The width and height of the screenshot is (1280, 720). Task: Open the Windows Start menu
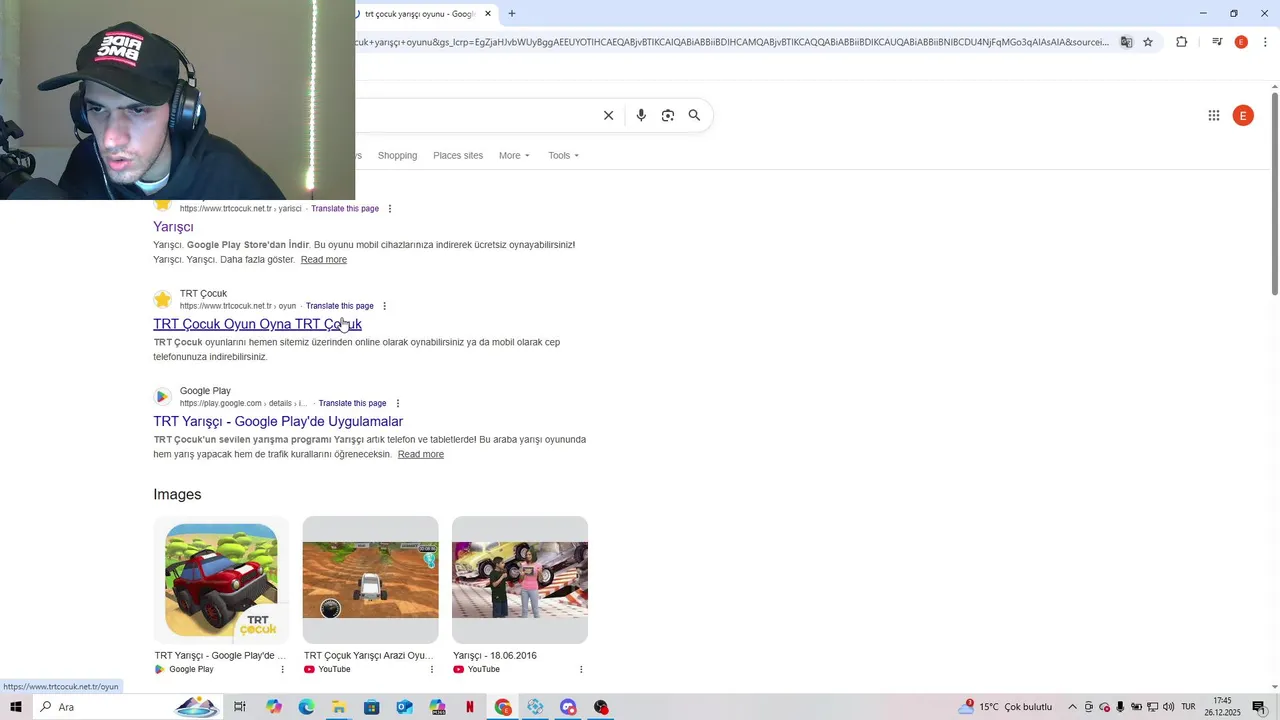pos(16,707)
